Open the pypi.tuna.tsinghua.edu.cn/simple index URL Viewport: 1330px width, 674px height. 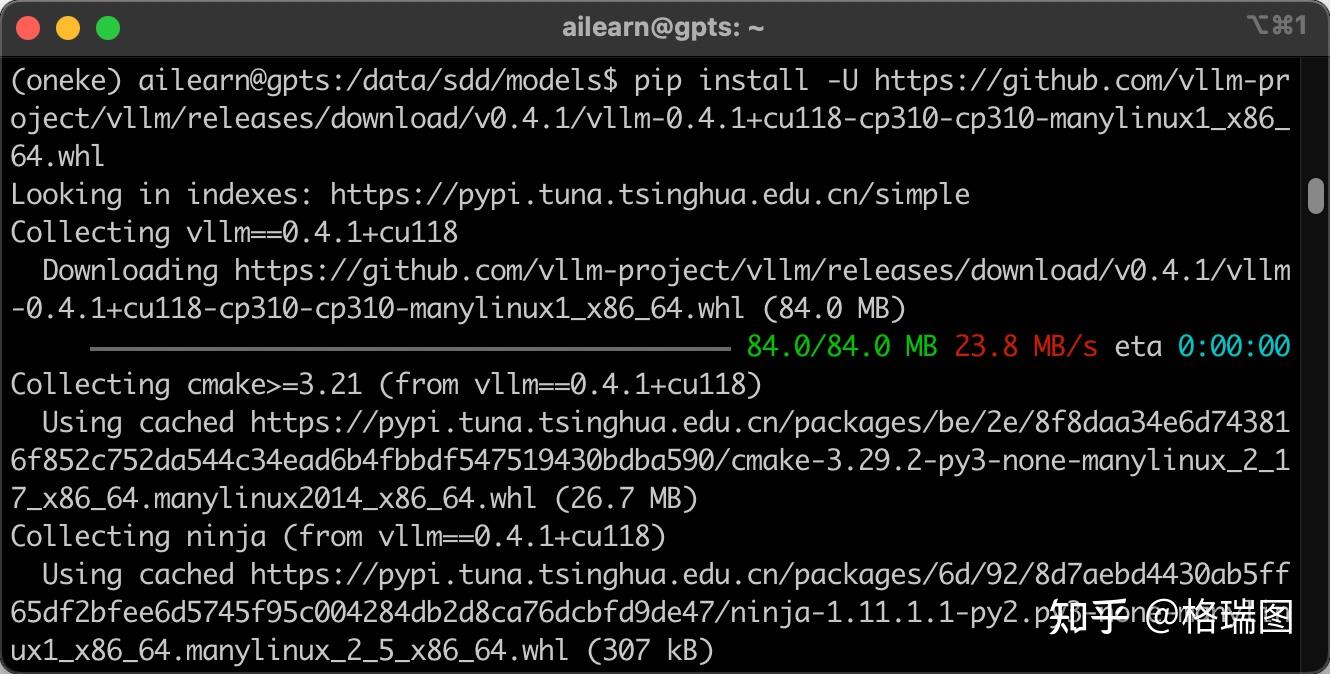pos(650,194)
